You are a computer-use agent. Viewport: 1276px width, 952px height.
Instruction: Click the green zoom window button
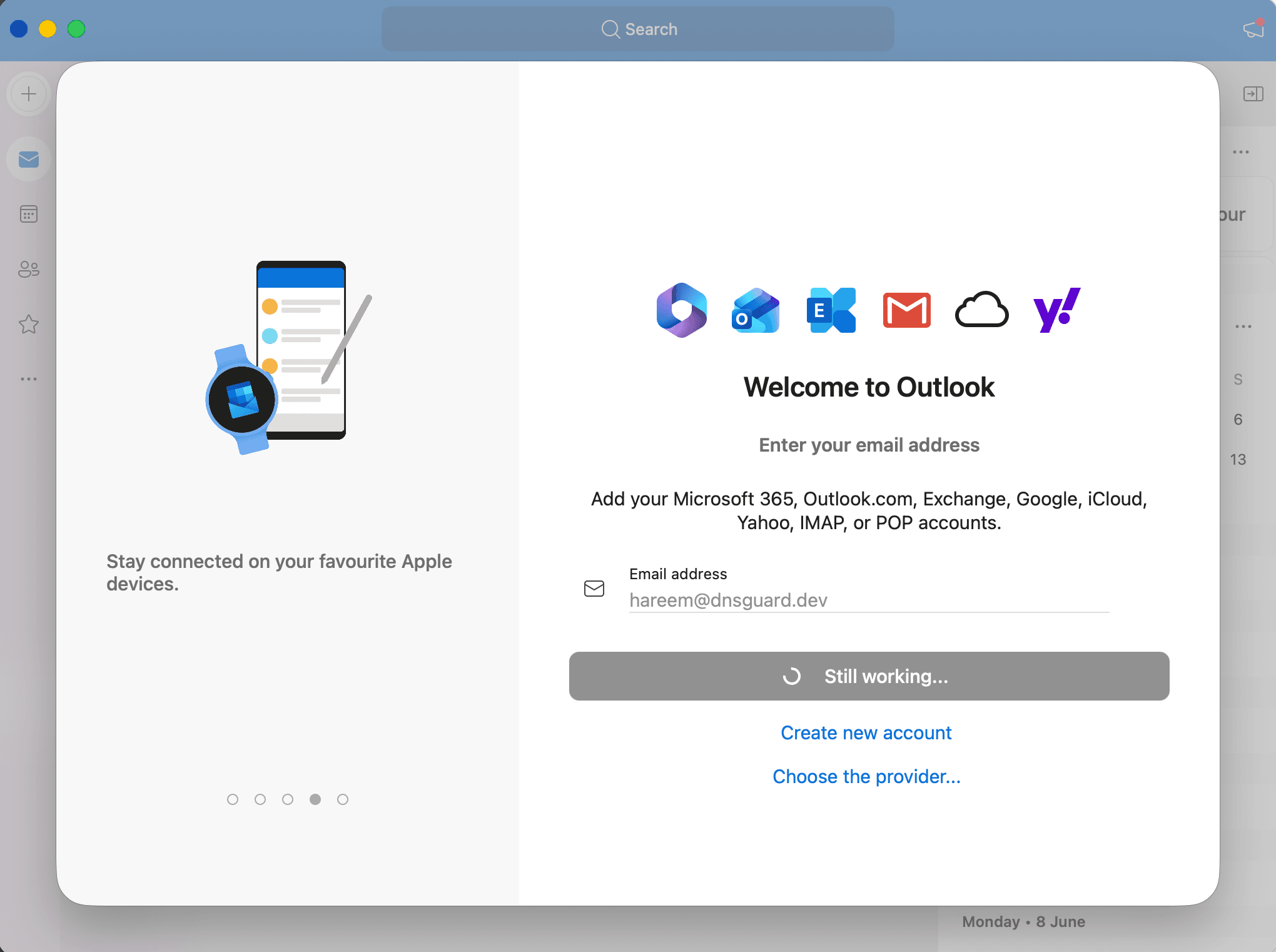click(76, 29)
